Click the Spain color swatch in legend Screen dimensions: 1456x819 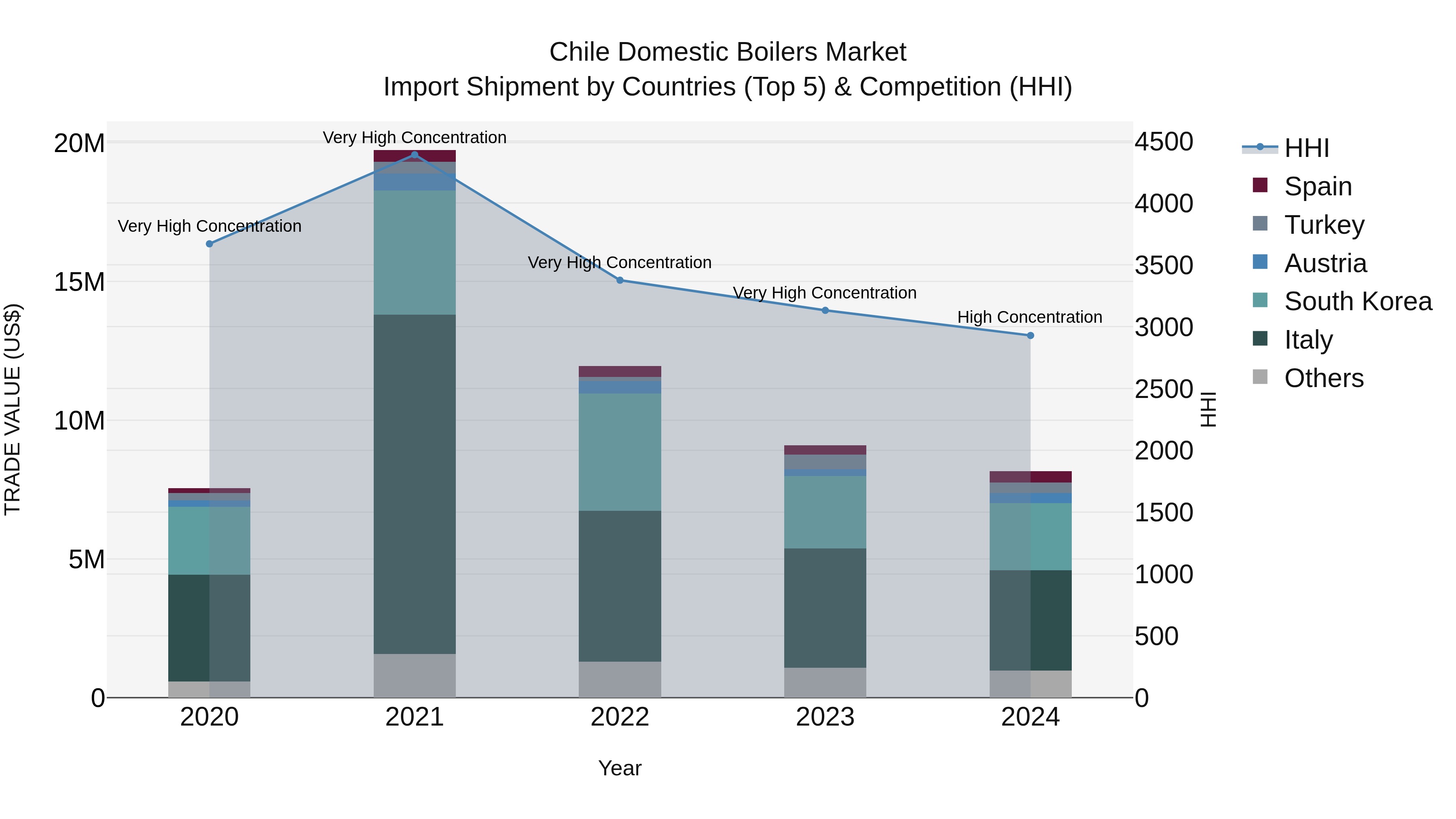click(1260, 185)
